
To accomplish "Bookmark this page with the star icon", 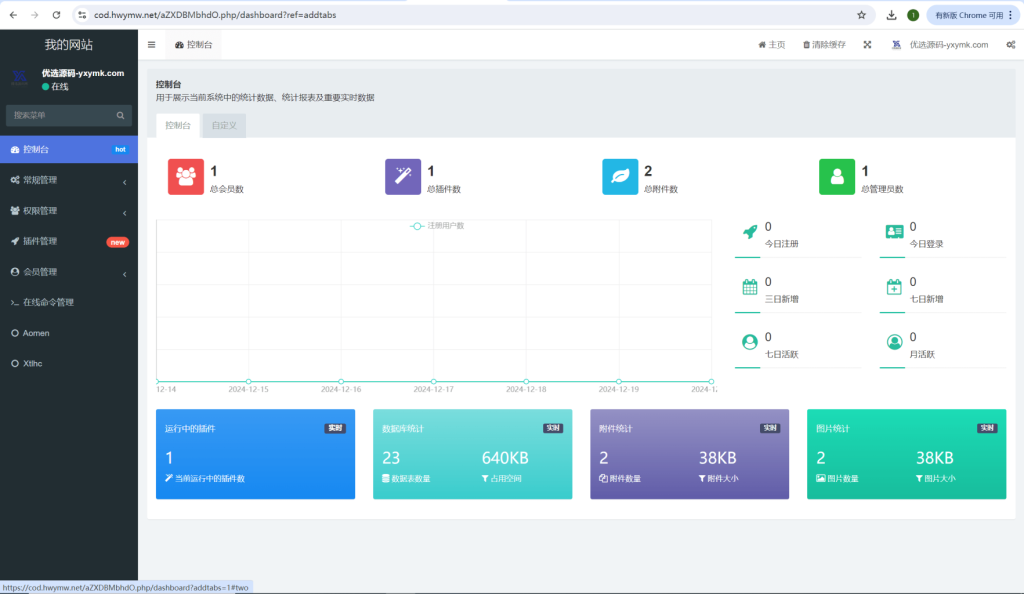I will pos(861,15).
